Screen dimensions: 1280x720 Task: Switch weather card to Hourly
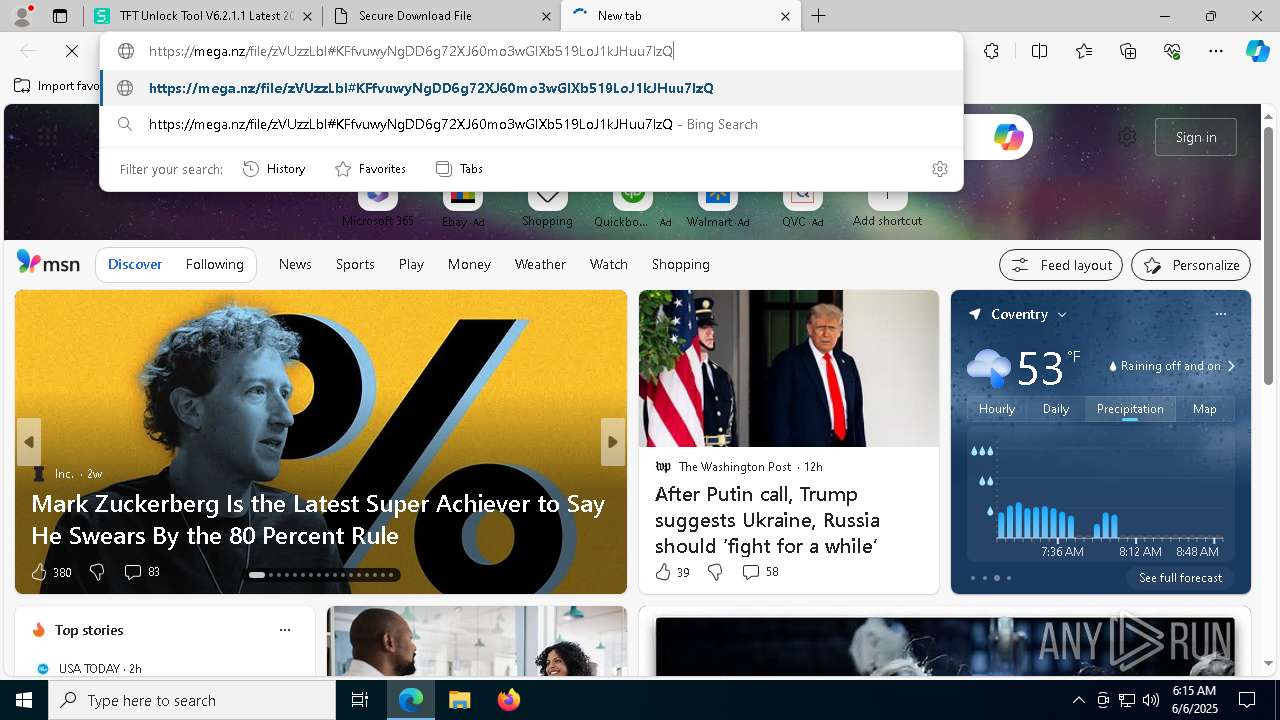(x=997, y=409)
